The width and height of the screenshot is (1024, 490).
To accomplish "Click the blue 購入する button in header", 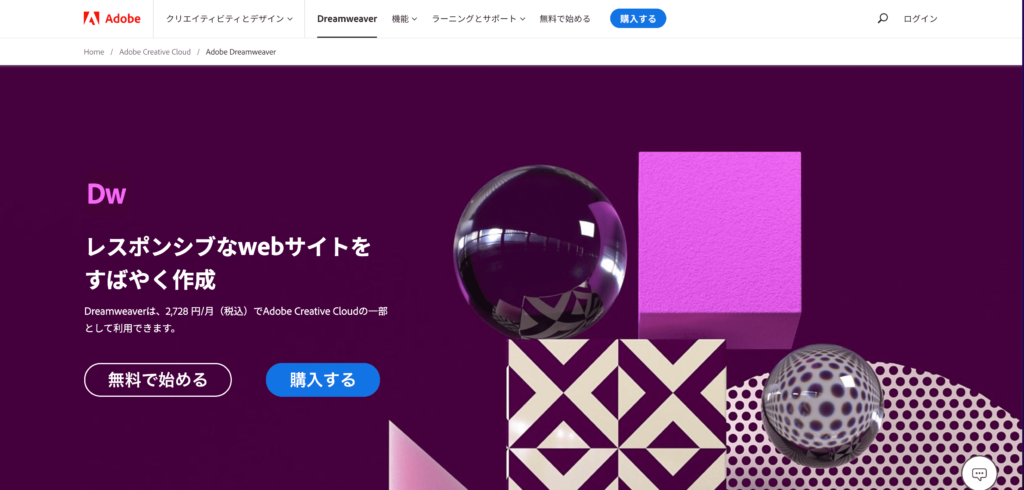I will 638,18.
